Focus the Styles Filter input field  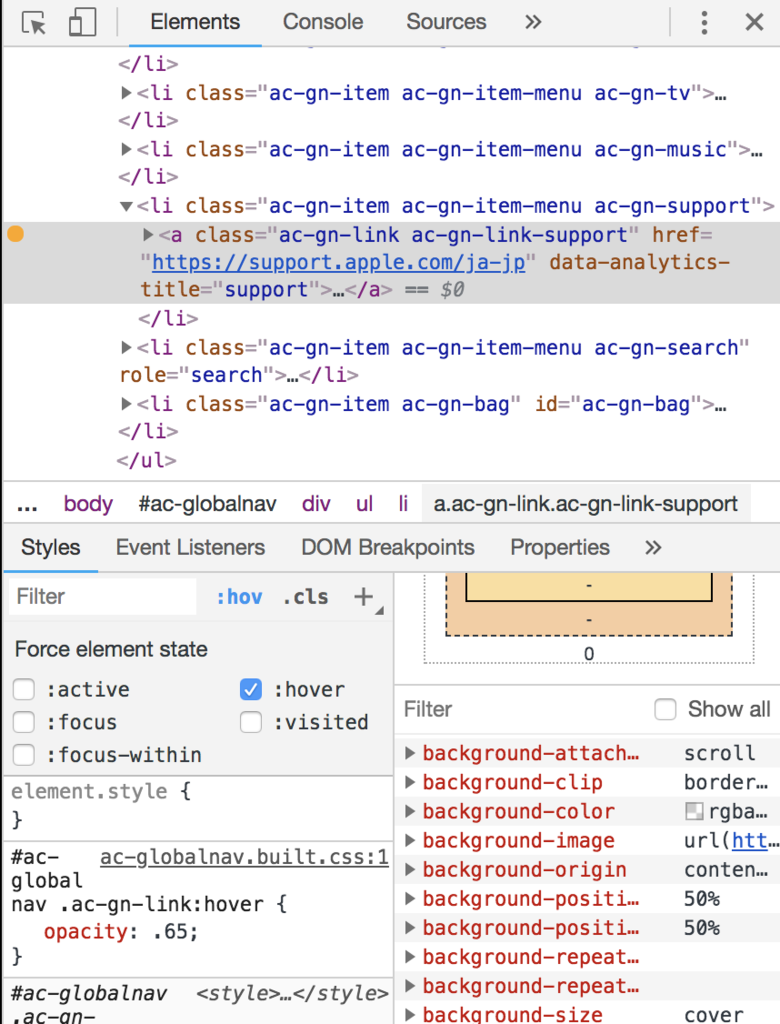tap(103, 596)
